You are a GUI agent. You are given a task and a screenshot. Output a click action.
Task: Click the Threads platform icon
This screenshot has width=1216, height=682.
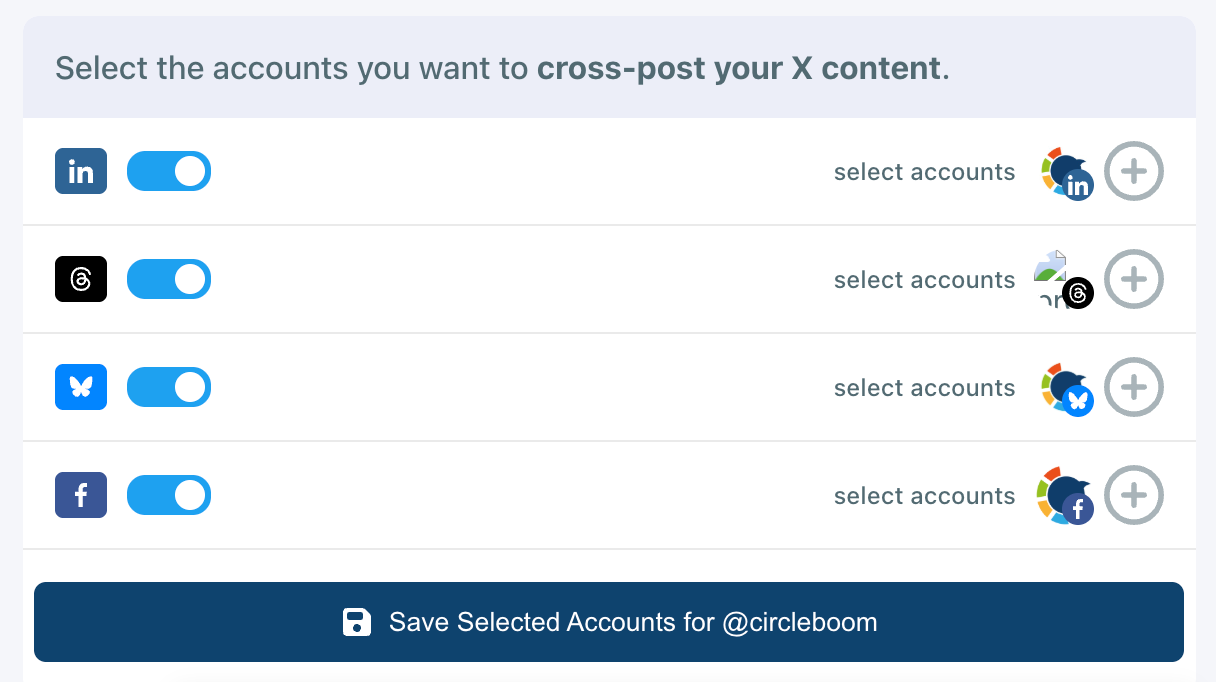point(81,279)
